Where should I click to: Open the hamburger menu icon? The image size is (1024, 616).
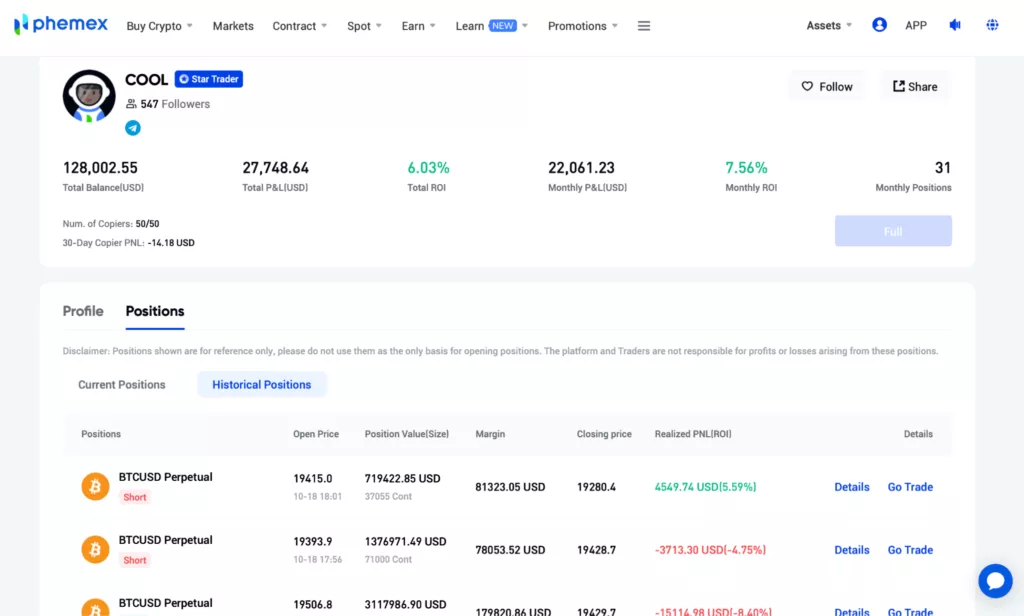point(644,26)
